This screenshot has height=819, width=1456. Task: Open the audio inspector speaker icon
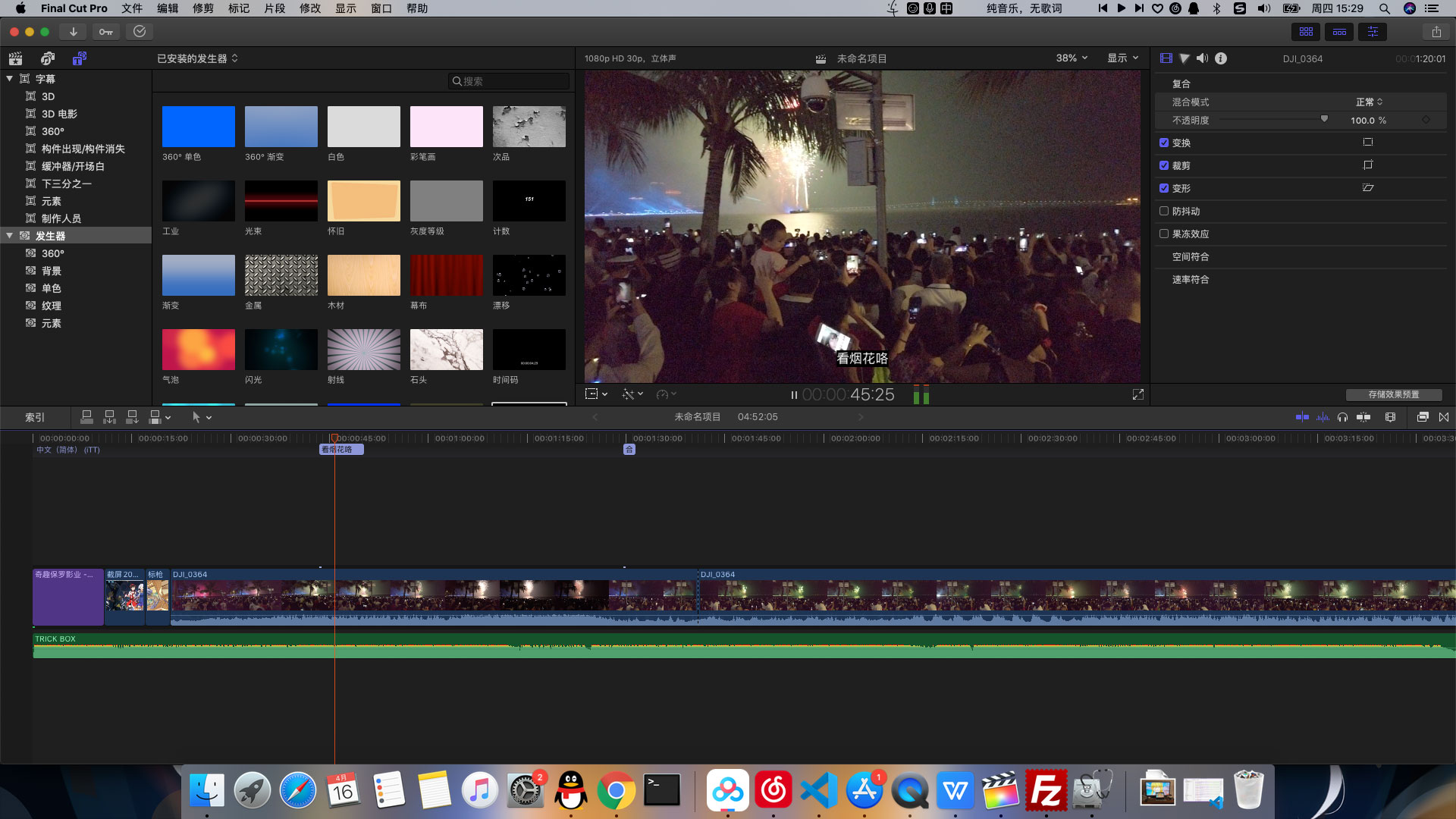pos(1203,58)
